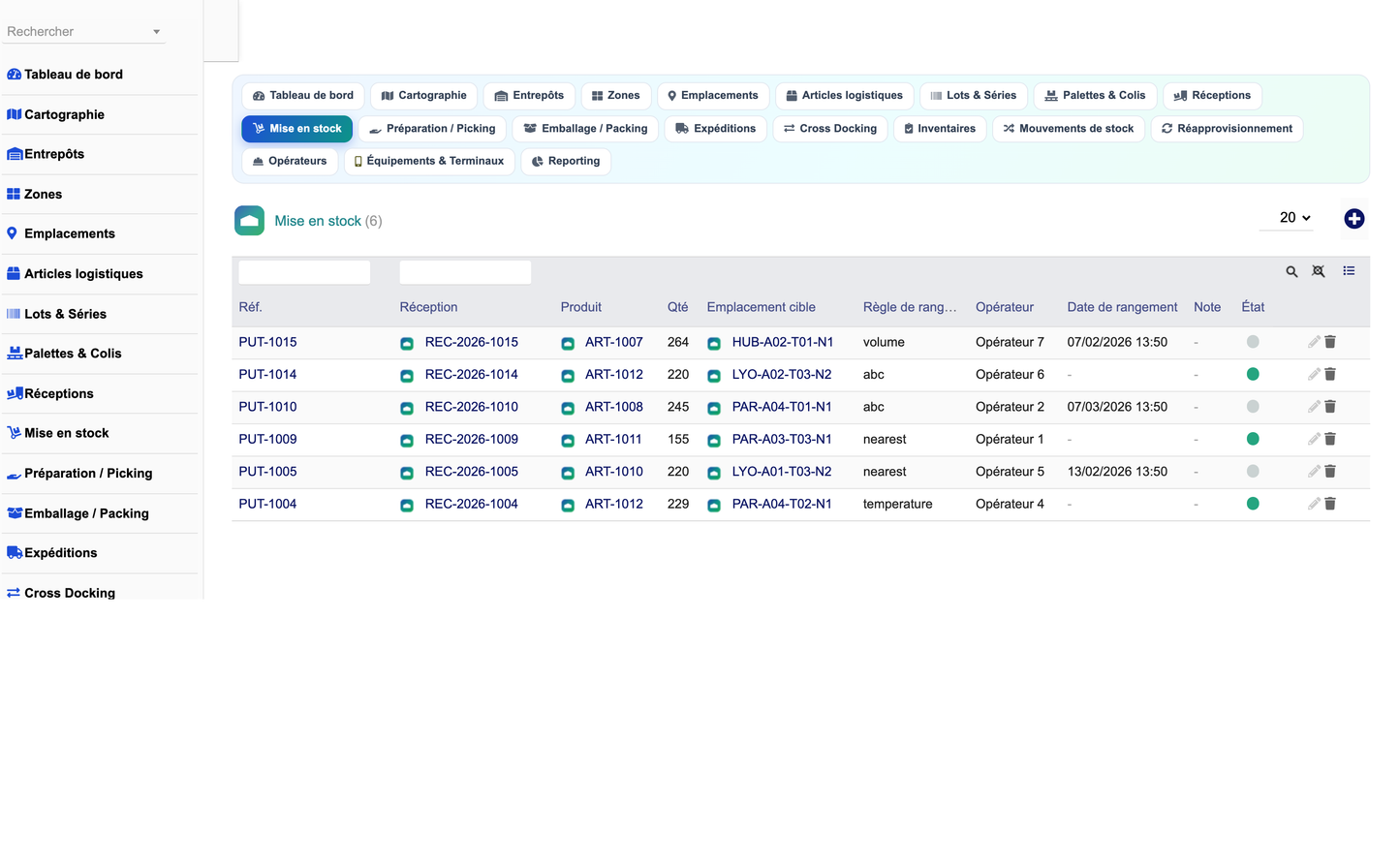Toggle the grey status dot of PUT-1015
This screenshot has width=1400, height=866.
[1253, 342]
